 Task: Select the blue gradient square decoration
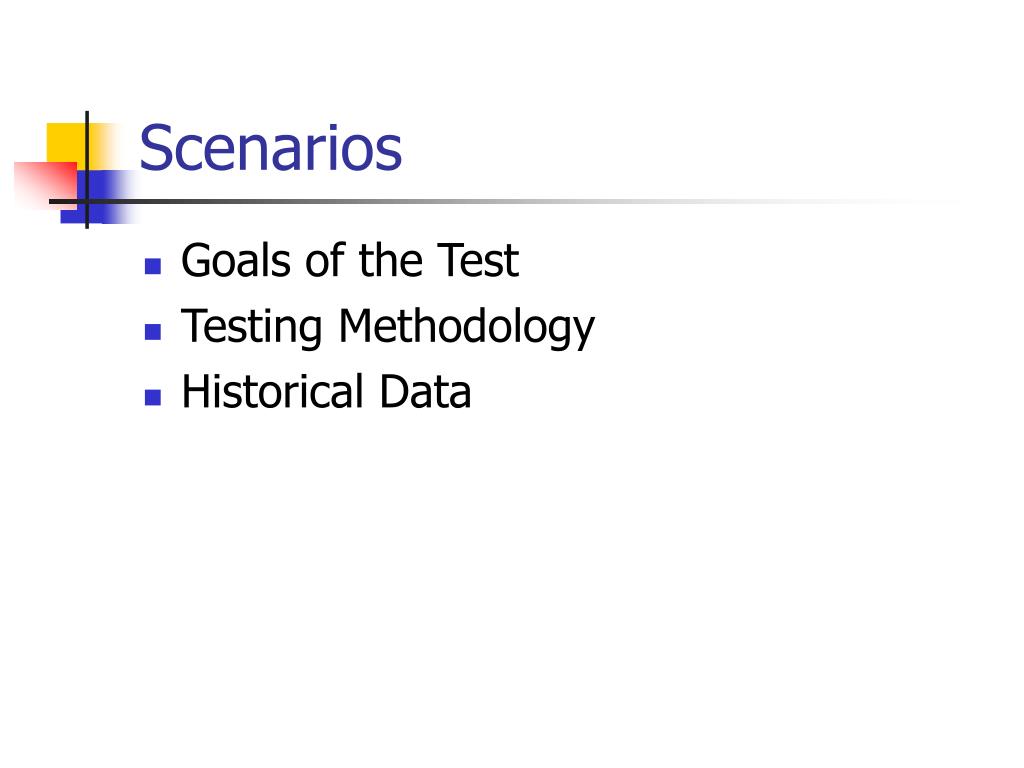(x=98, y=197)
